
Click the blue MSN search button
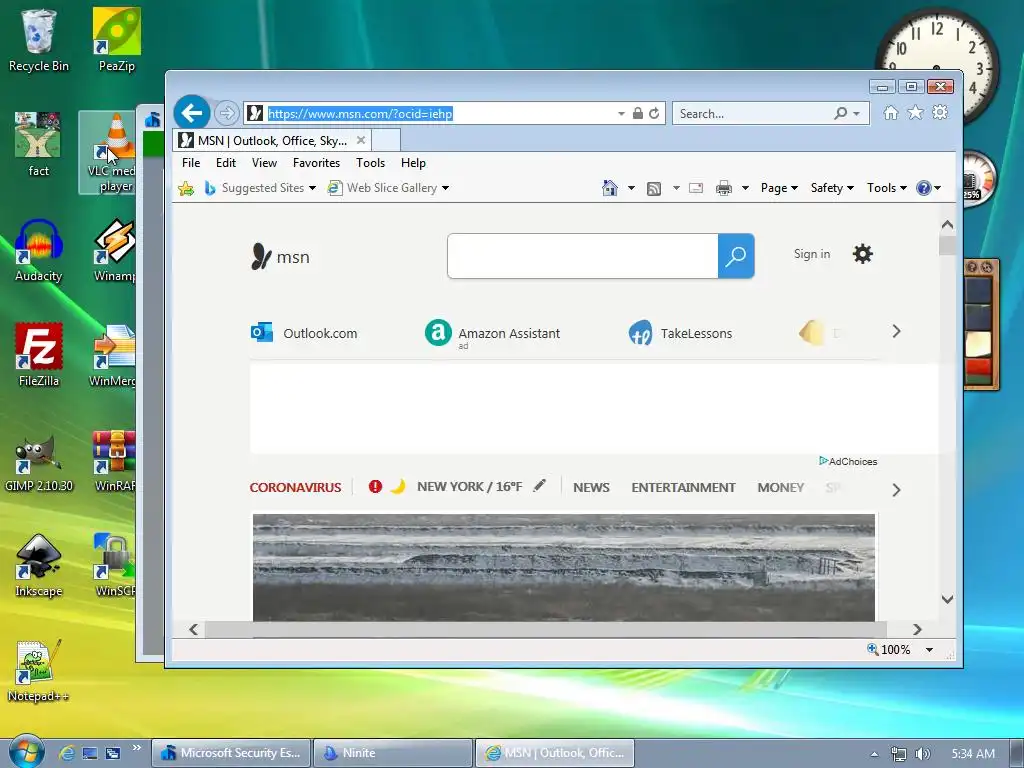(736, 256)
